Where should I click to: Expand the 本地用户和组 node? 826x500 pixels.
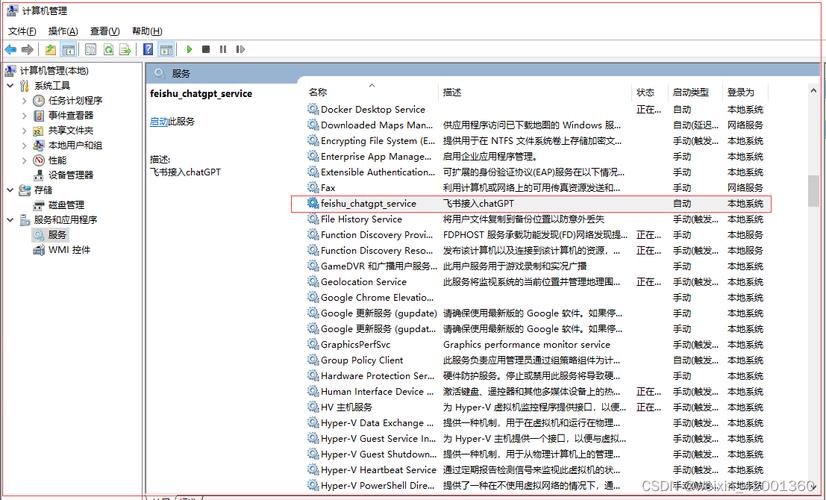[x=24, y=145]
